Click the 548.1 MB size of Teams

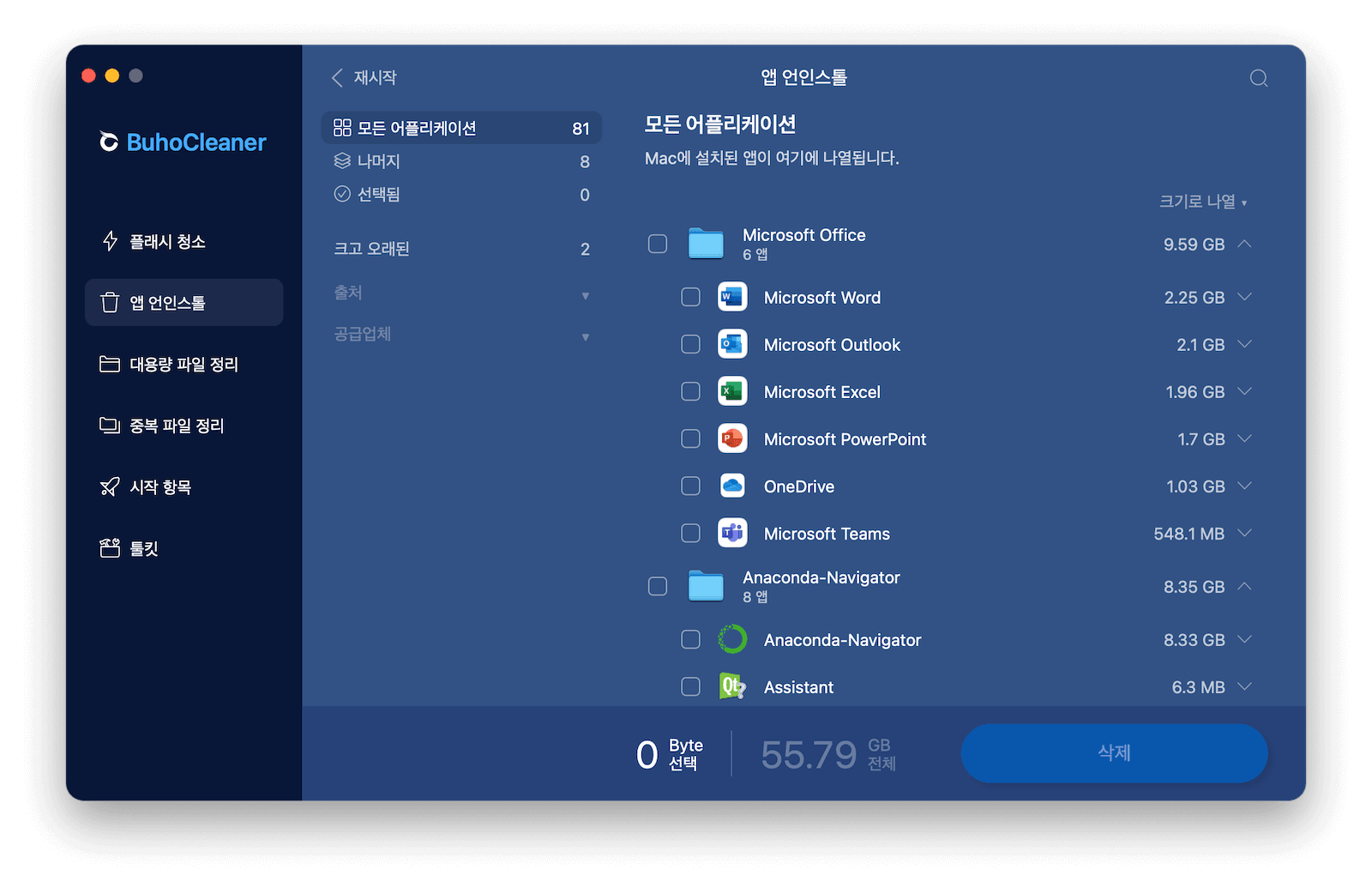point(1188,534)
